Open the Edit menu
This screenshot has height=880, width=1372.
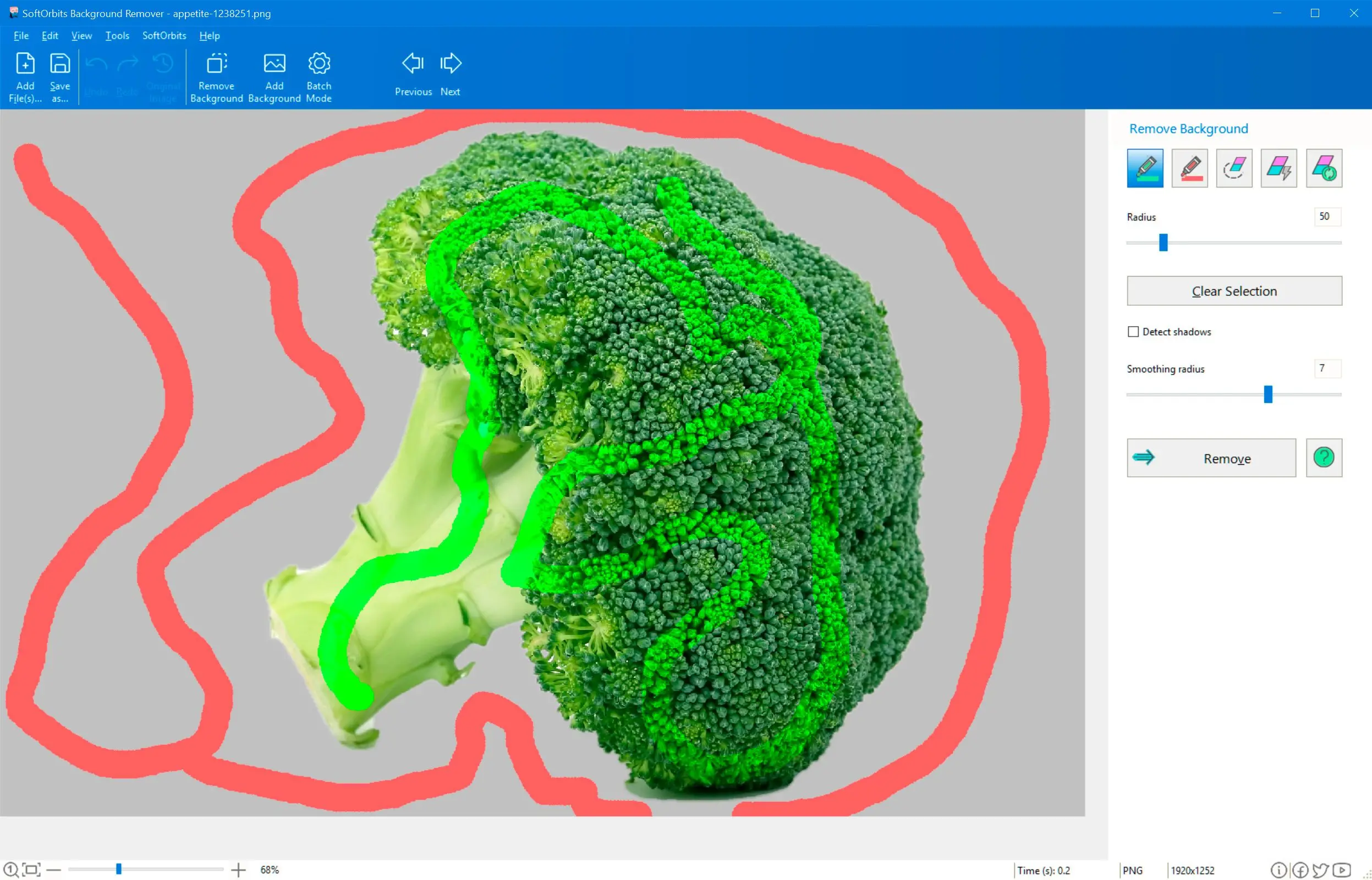[49, 35]
